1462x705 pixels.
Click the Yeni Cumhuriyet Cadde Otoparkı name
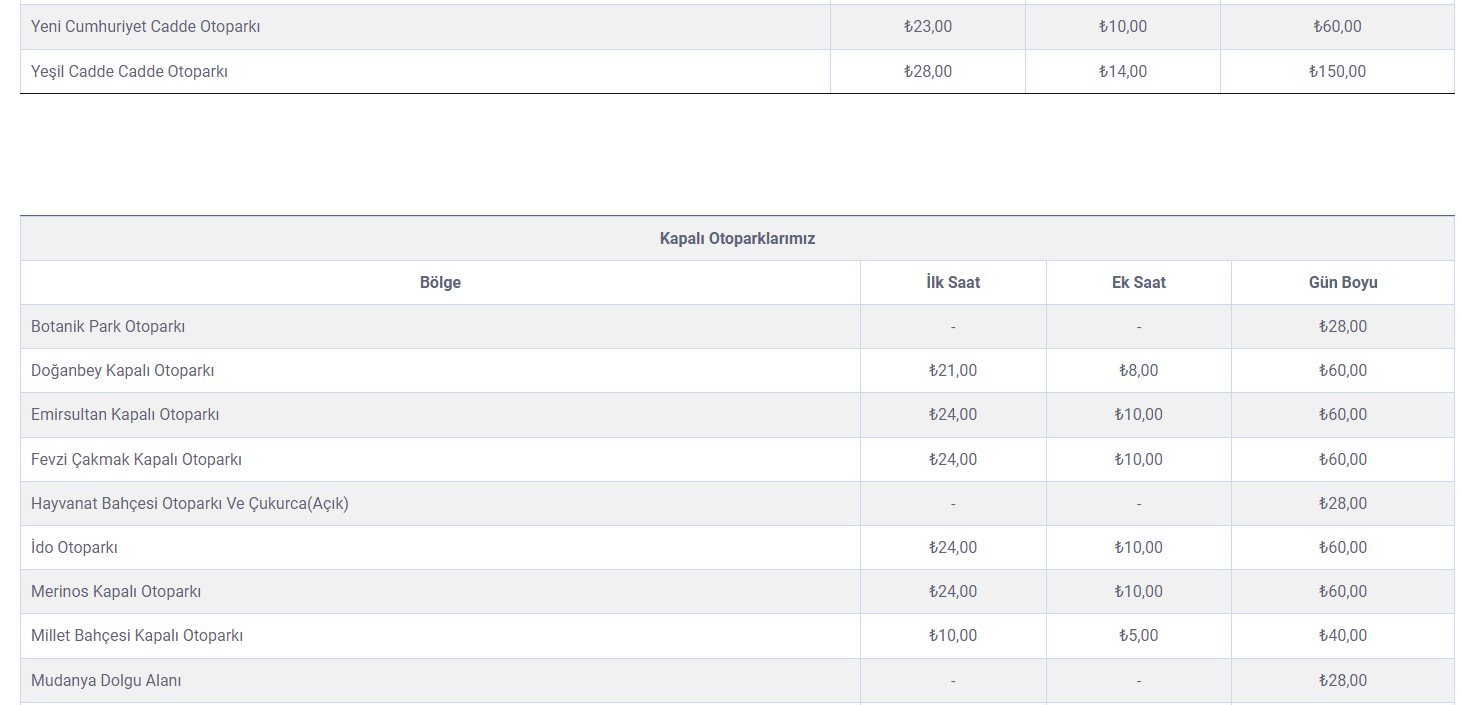145,27
